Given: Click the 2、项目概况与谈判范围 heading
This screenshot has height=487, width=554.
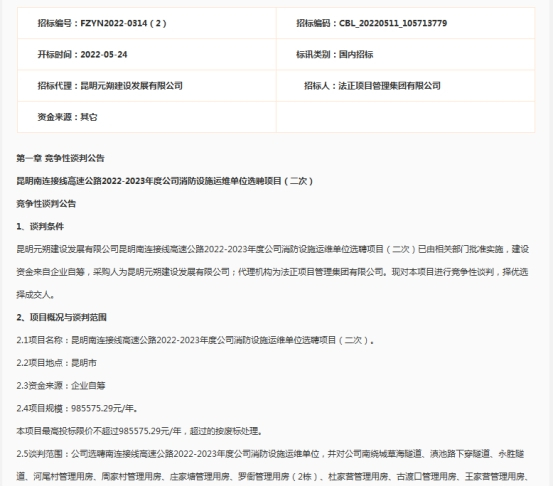Looking at the screenshot, I should click(61, 317).
